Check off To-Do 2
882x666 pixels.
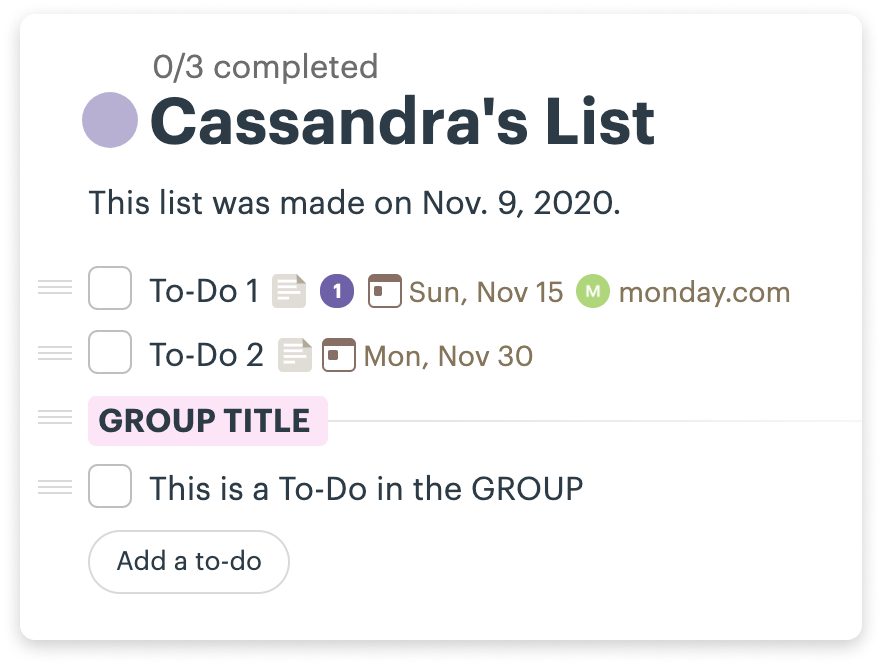(110, 352)
